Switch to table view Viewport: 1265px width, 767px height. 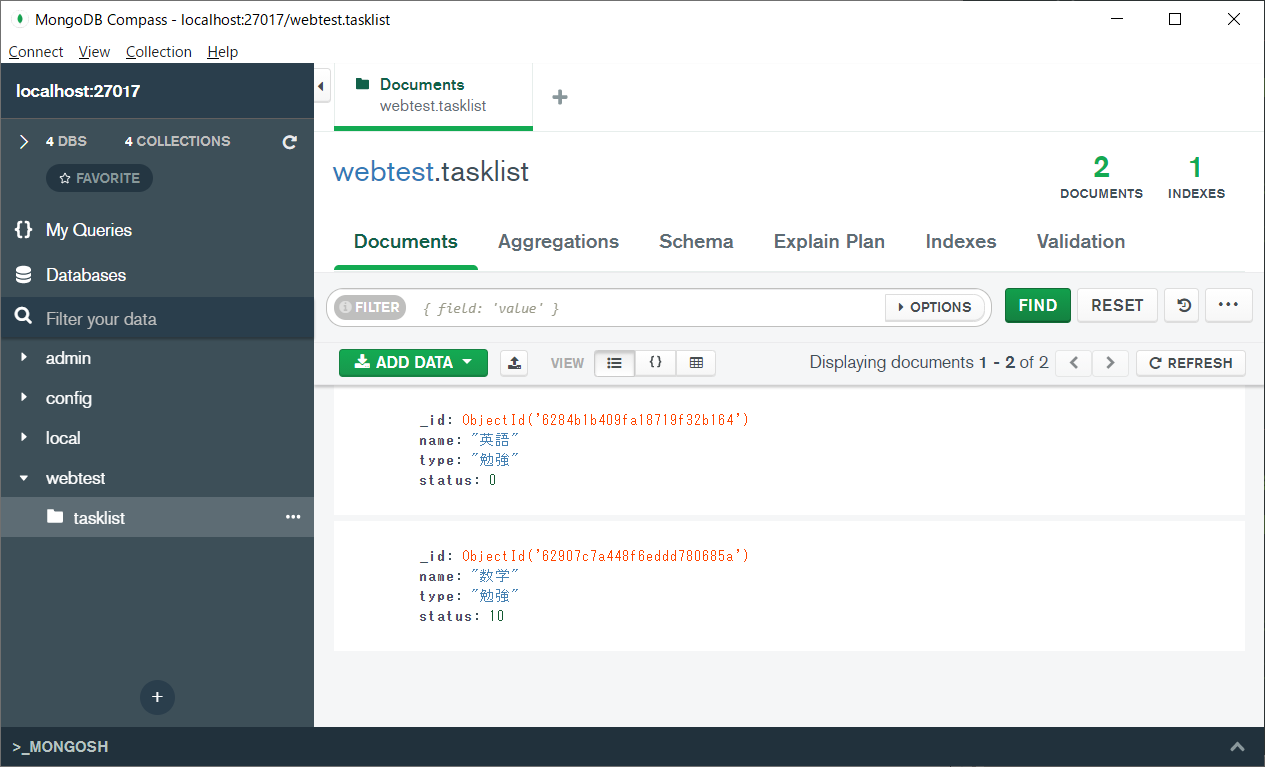[696, 363]
